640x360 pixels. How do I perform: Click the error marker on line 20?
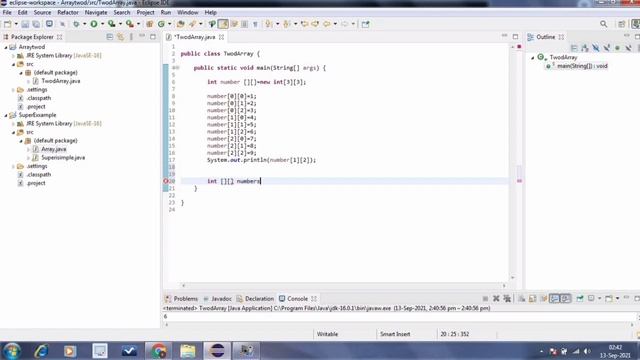(166, 181)
